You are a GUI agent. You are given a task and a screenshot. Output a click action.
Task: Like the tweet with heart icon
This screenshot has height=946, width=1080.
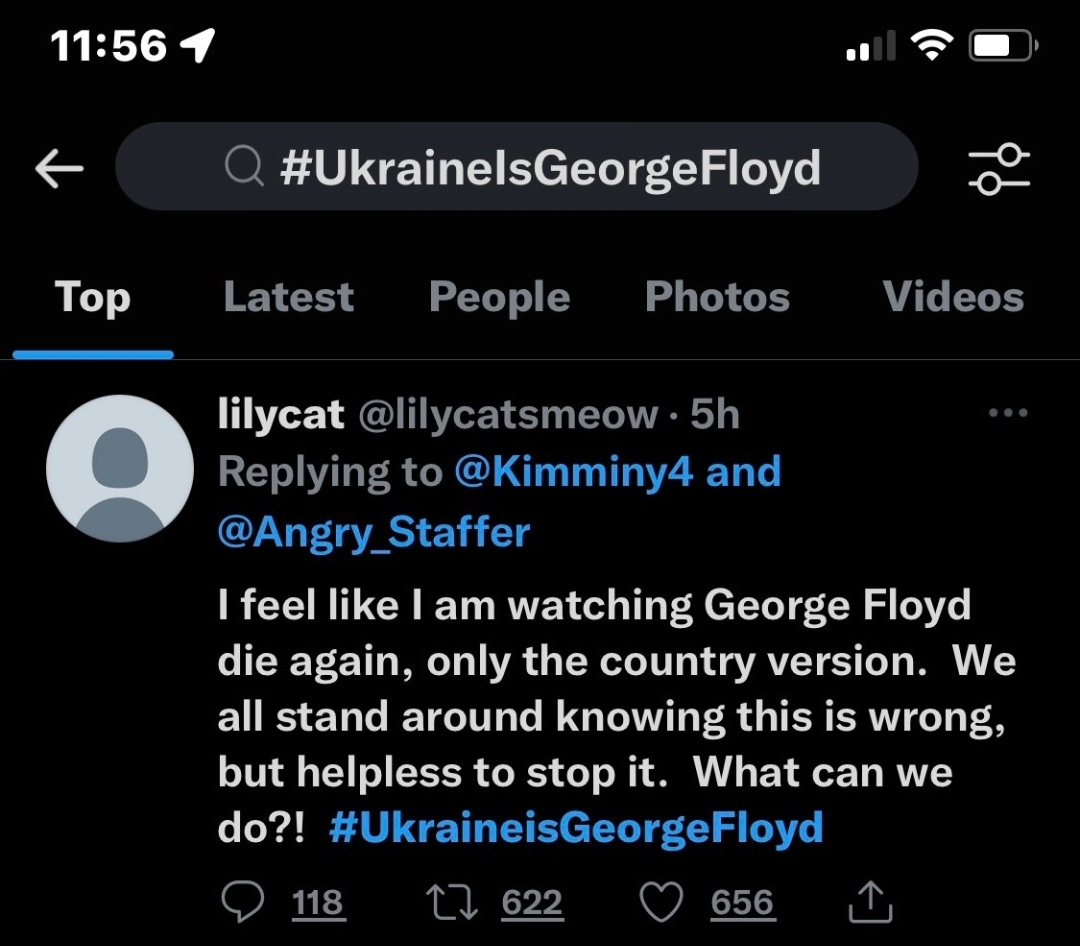tap(659, 902)
